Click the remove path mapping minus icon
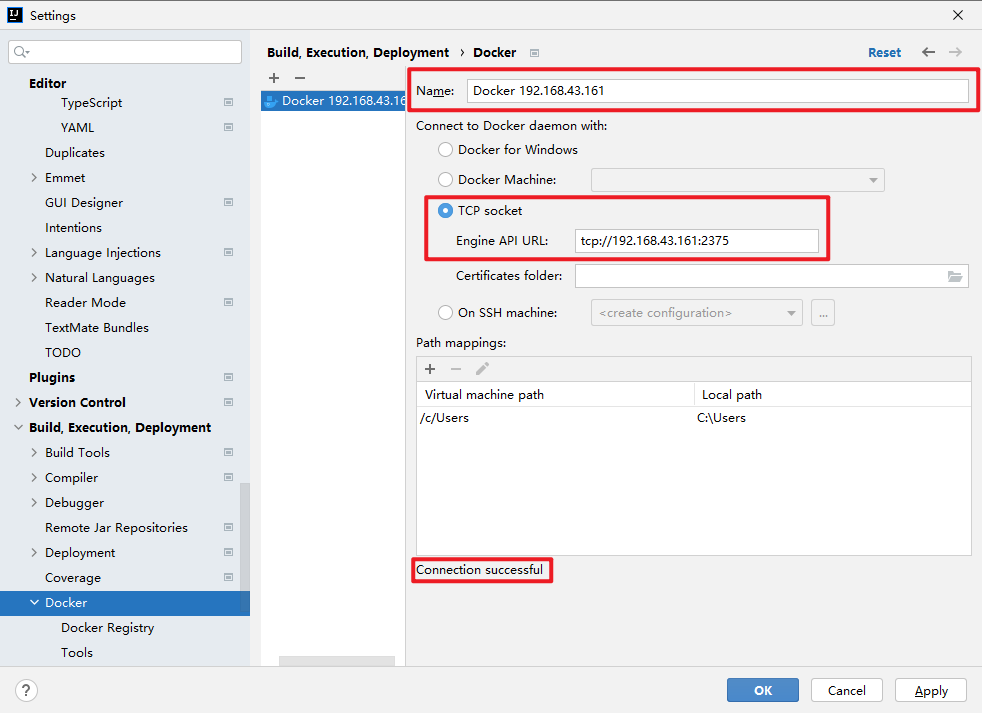The height and width of the screenshot is (713, 982). coord(456,369)
